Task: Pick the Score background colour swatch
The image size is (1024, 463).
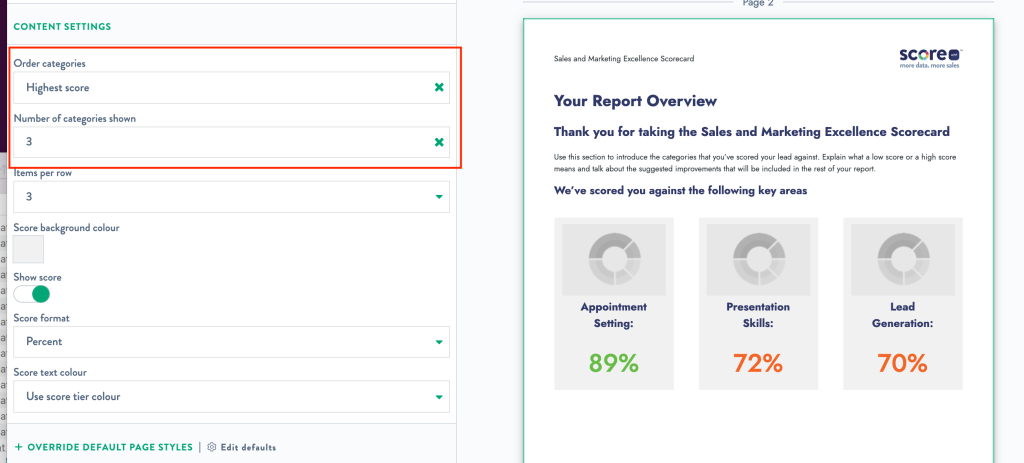Action: pyautogui.click(x=28, y=249)
